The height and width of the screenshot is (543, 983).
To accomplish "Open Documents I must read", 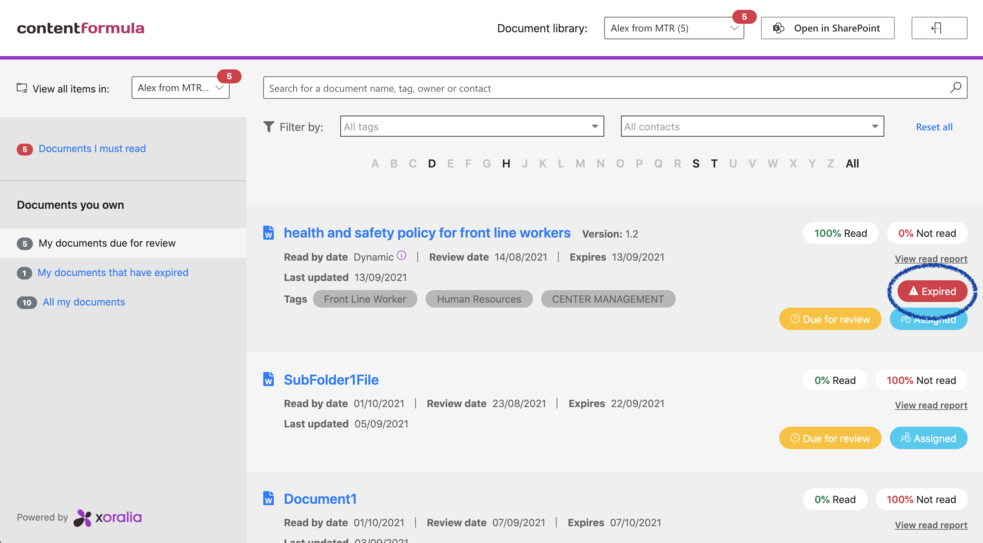I will pyautogui.click(x=92, y=149).
